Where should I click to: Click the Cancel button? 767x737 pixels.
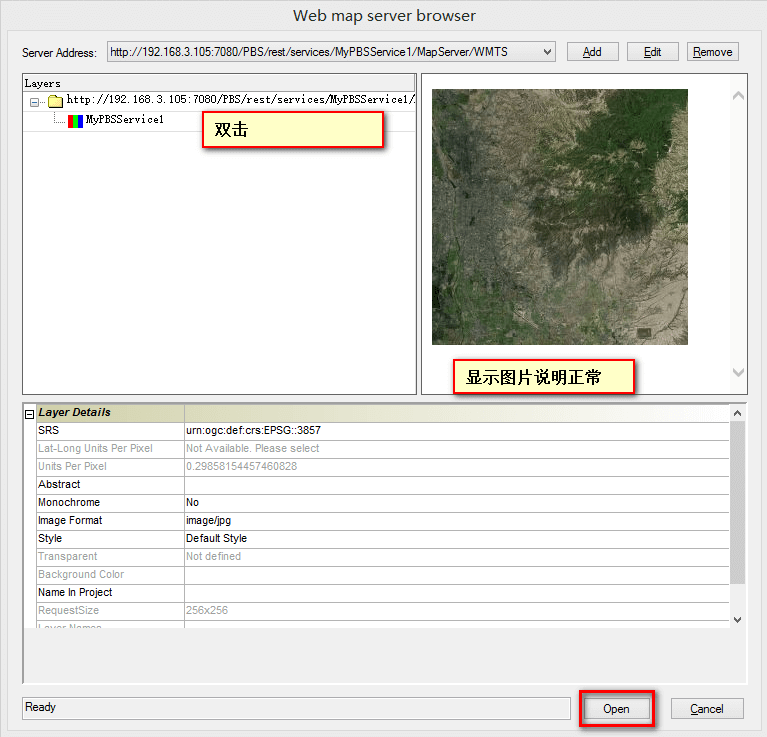[x=707, y=709]
